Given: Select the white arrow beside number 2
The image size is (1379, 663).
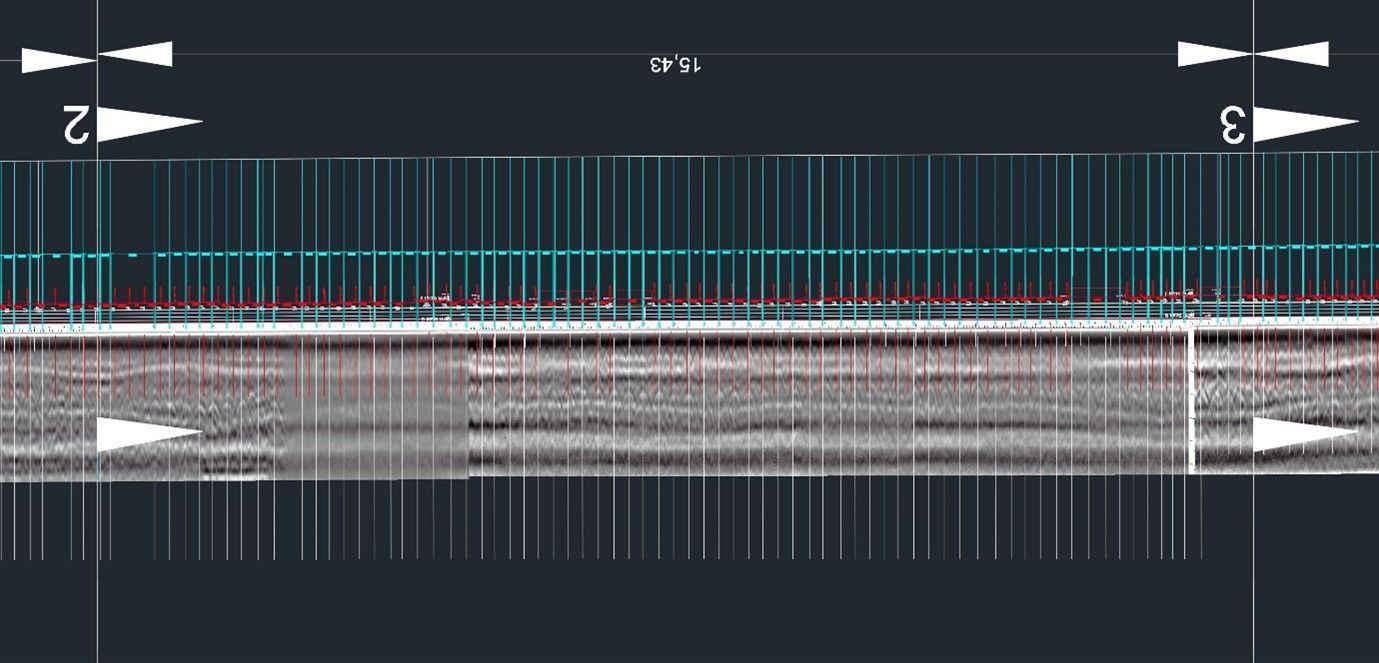Looking at the screenshot, I should (150, 124).
